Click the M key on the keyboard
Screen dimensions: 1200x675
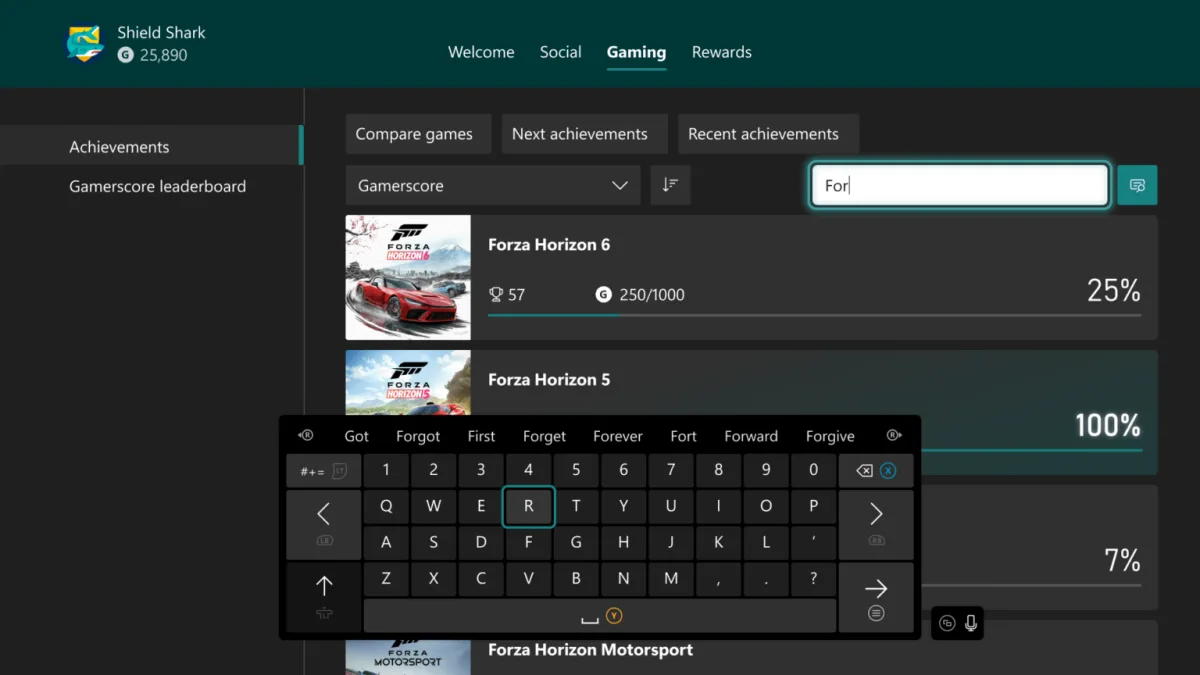tap(671, 578)
